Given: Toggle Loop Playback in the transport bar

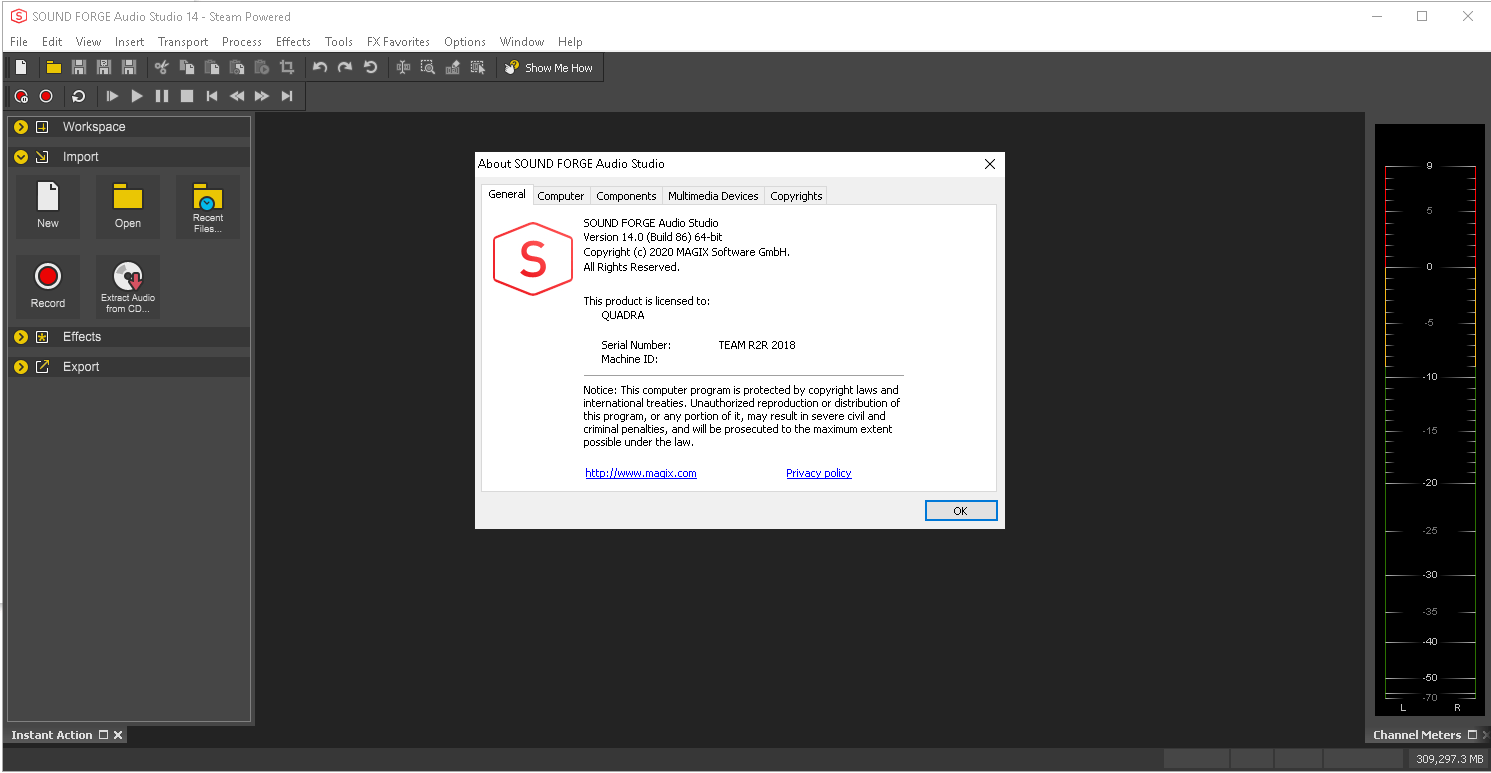Looking at the screenshot, I should pyautogui.click(x=79, y=96).
